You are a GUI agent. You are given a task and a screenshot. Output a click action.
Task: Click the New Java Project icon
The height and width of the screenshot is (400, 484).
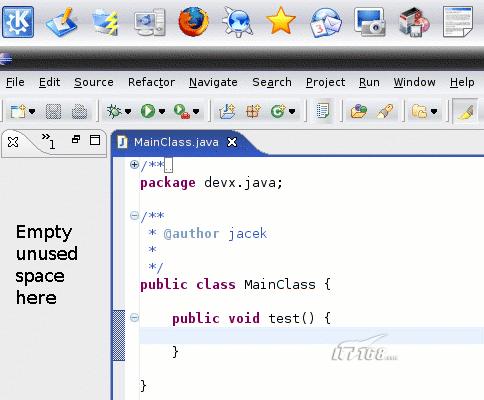pos(227,111)
